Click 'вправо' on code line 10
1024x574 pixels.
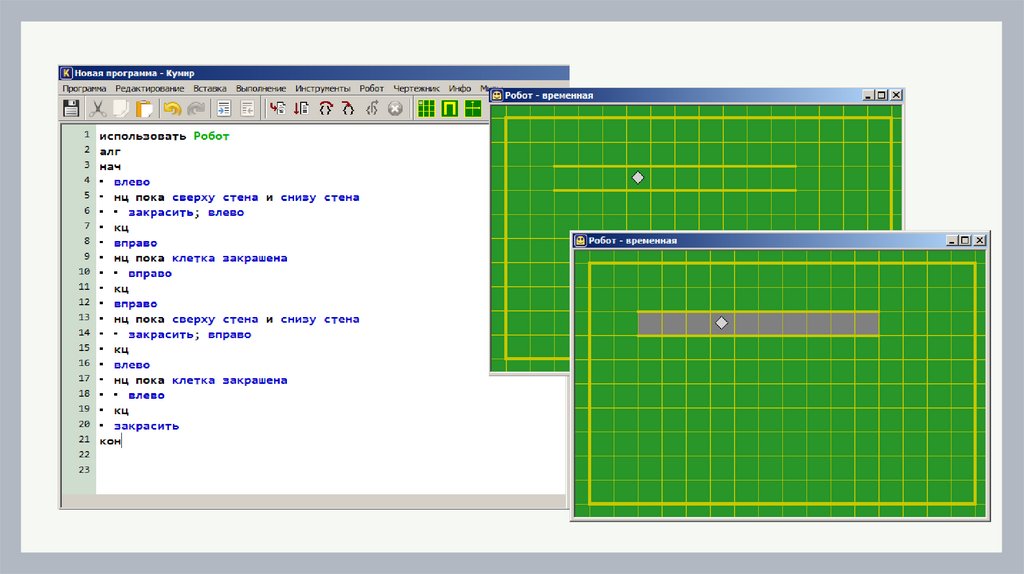click(x=150, y=274)
